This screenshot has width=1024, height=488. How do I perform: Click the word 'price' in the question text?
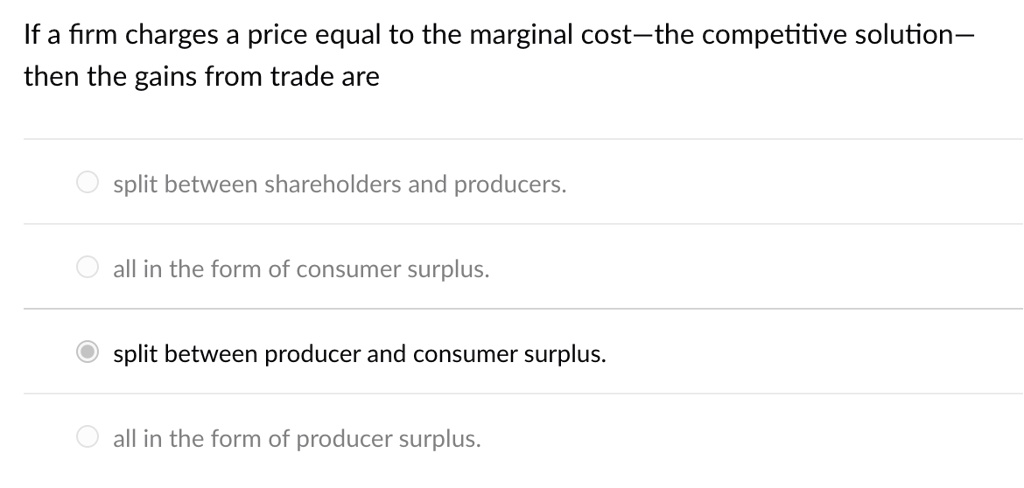click(x=276, y=37)
